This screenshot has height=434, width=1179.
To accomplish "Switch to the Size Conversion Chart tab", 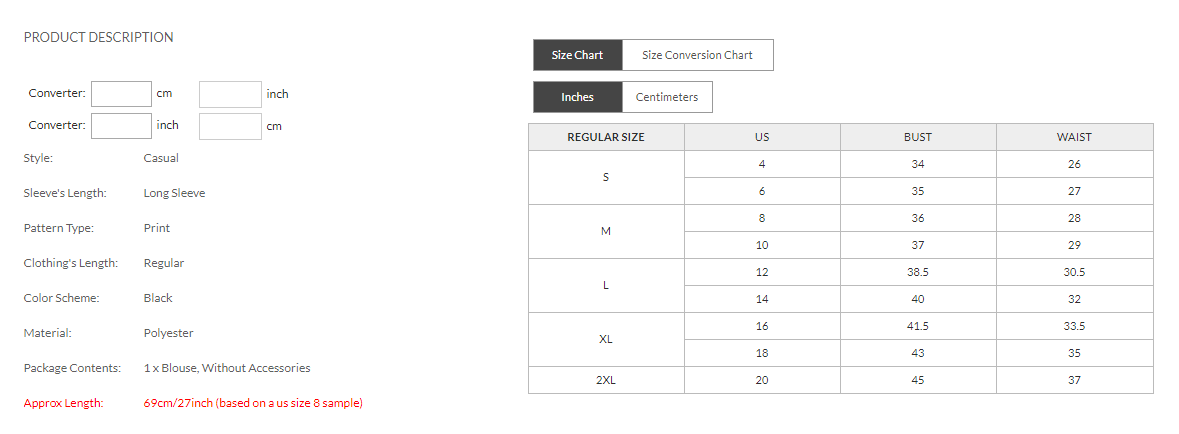I will point(697,55).
